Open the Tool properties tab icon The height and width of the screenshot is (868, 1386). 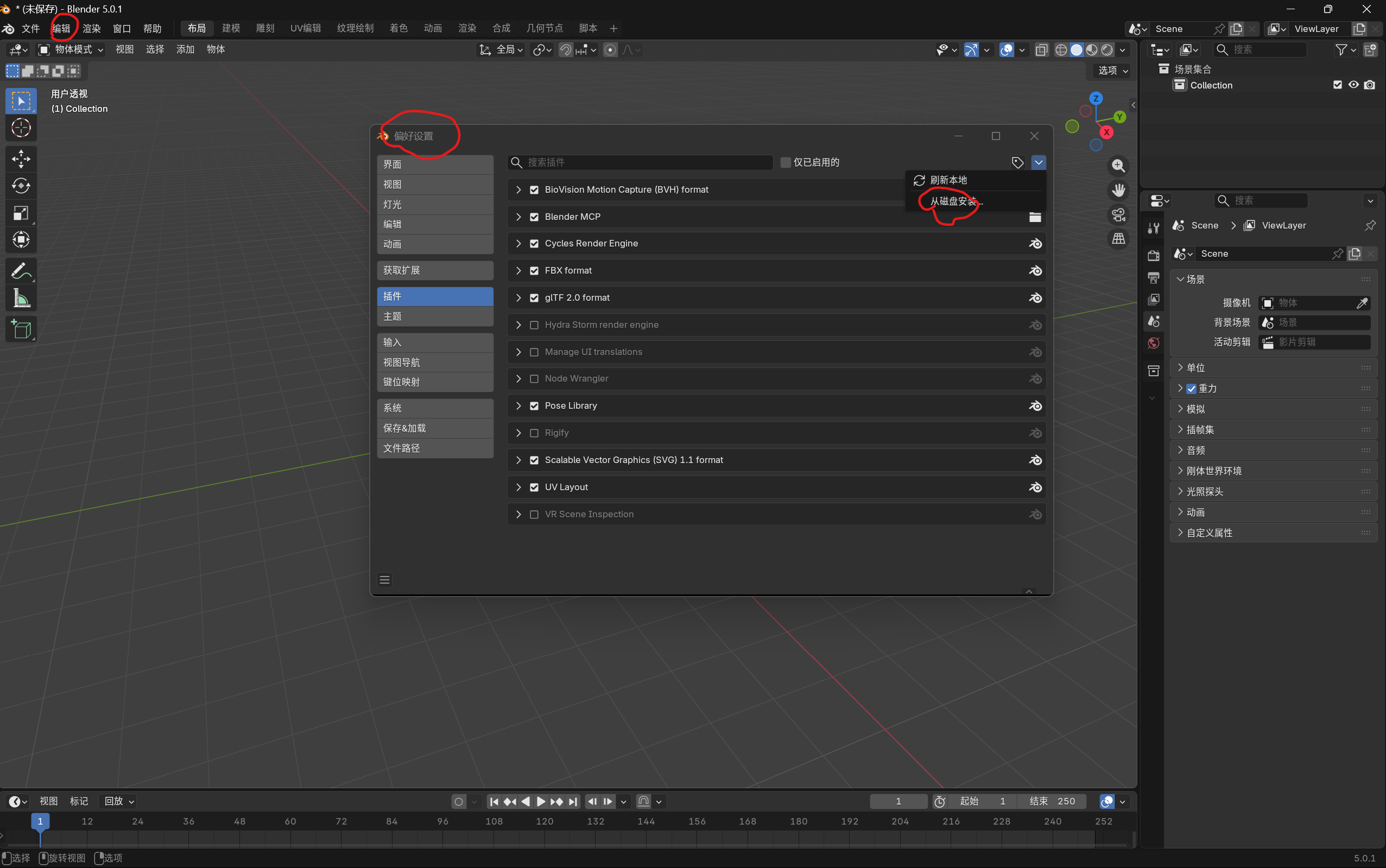pyautogui.click(x=1154, y=228)
